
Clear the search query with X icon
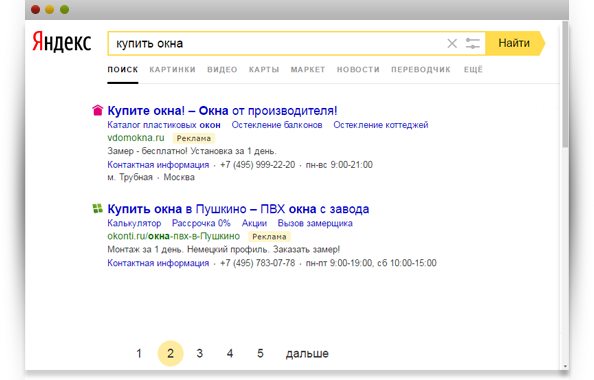(x=452, y=43)
